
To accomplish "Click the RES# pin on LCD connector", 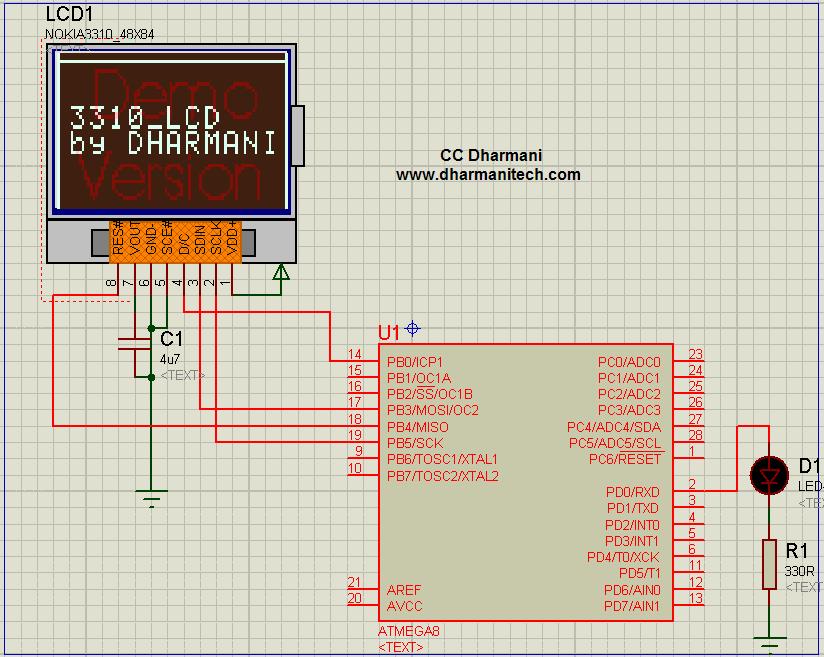I will [118, 239].
